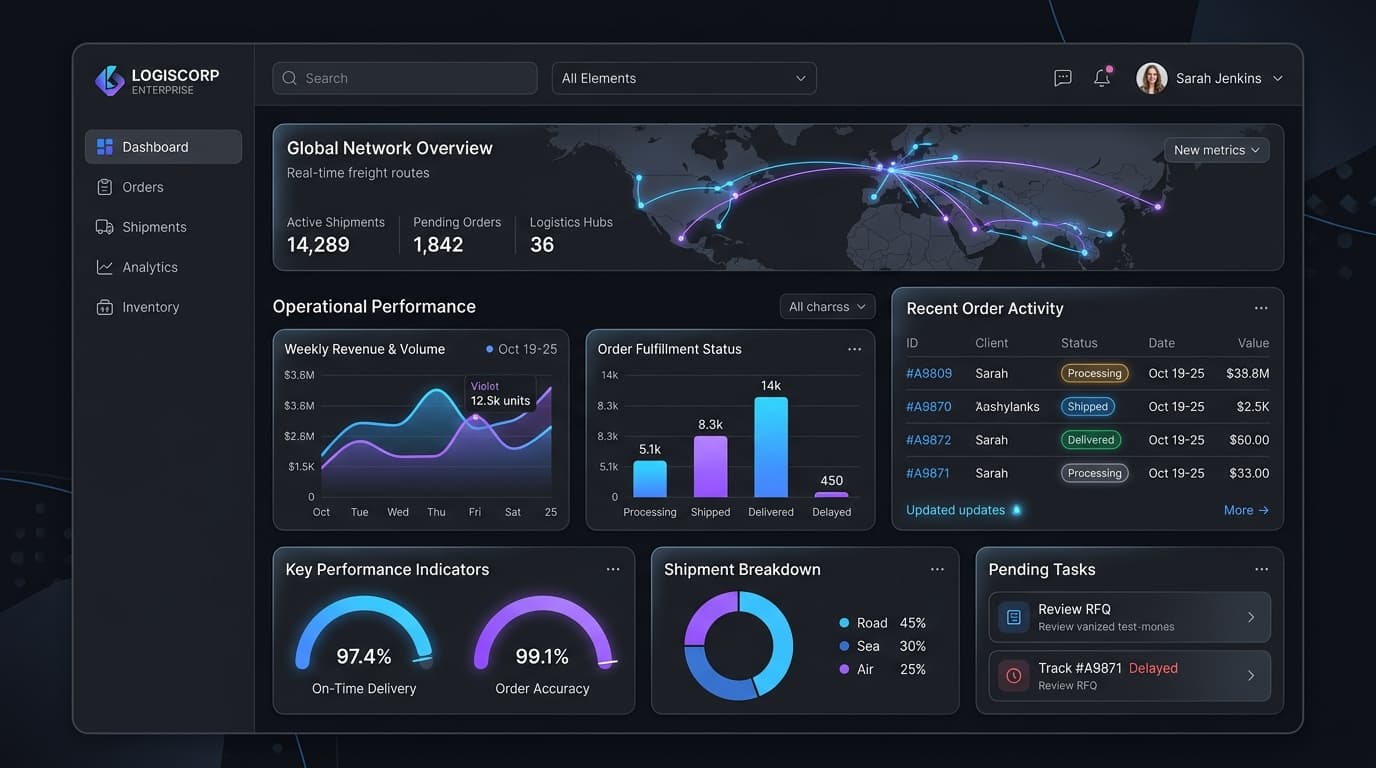1376x768 pixels.
Task: Click the On-Time Delivery 97.4% gauge
Action: coord(364,635)
